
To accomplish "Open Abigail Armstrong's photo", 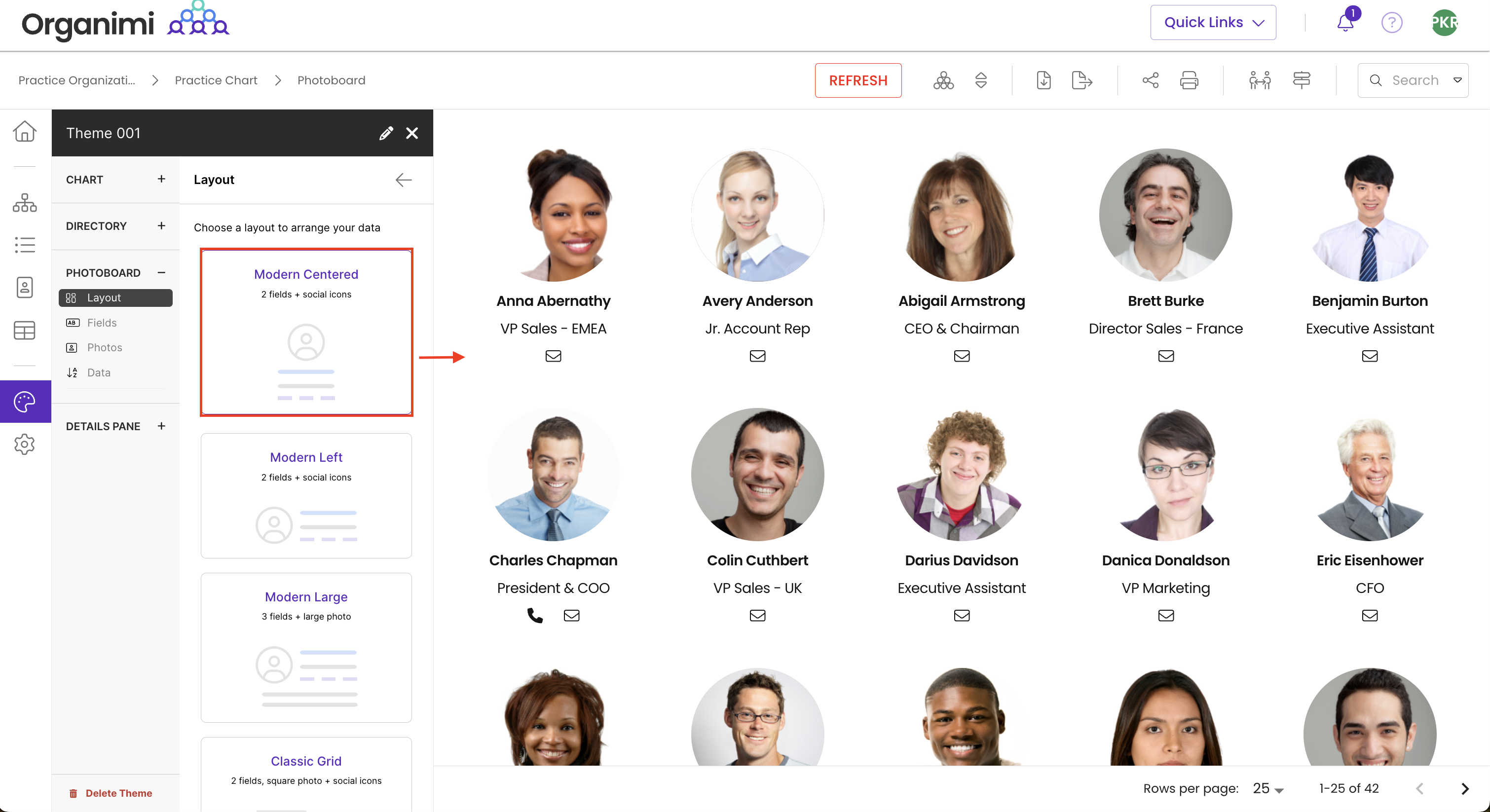I will 961,215.
